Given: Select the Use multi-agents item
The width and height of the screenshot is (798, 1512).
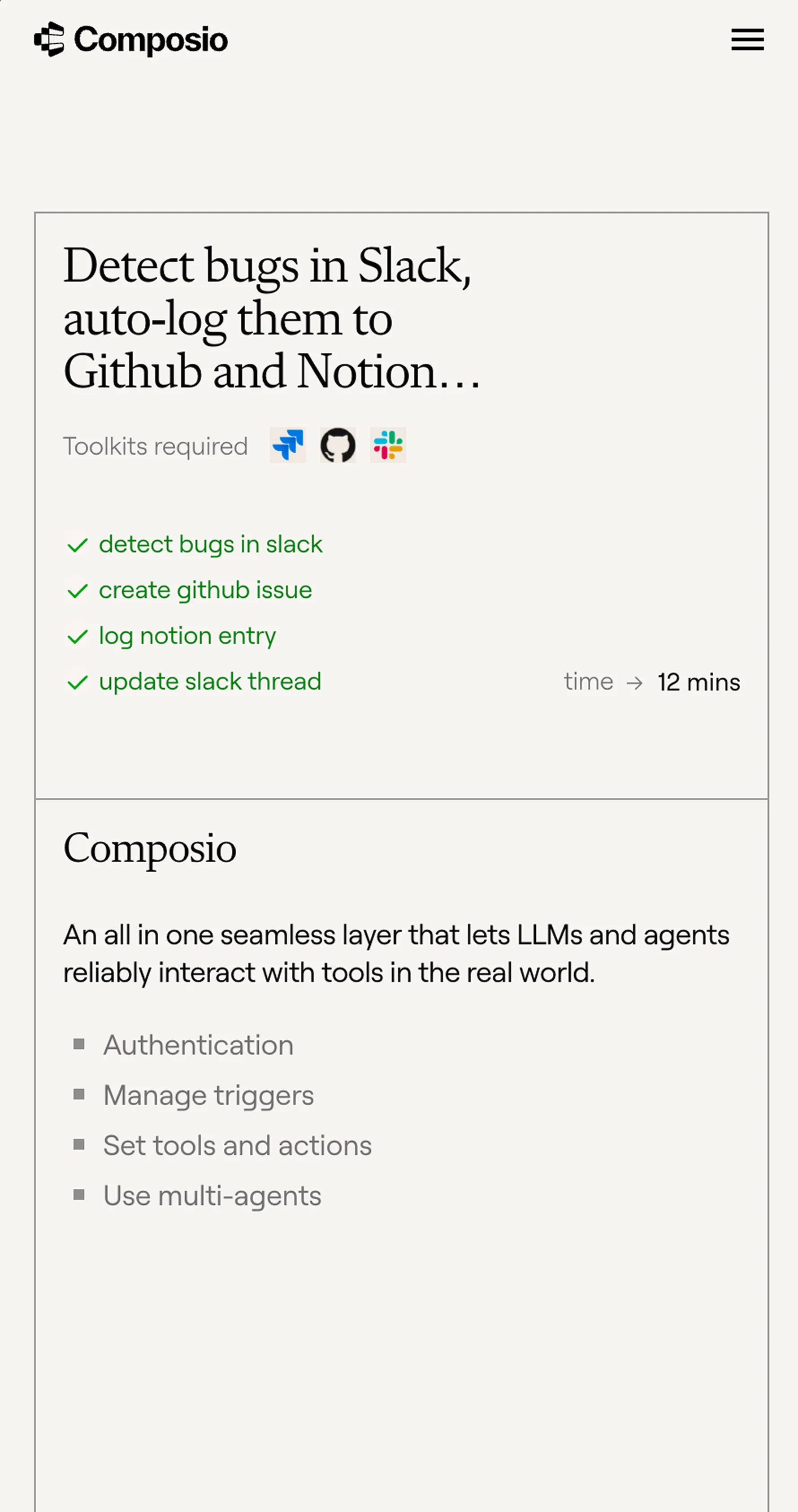Looking at the screenshot, I should point(212,1196).
